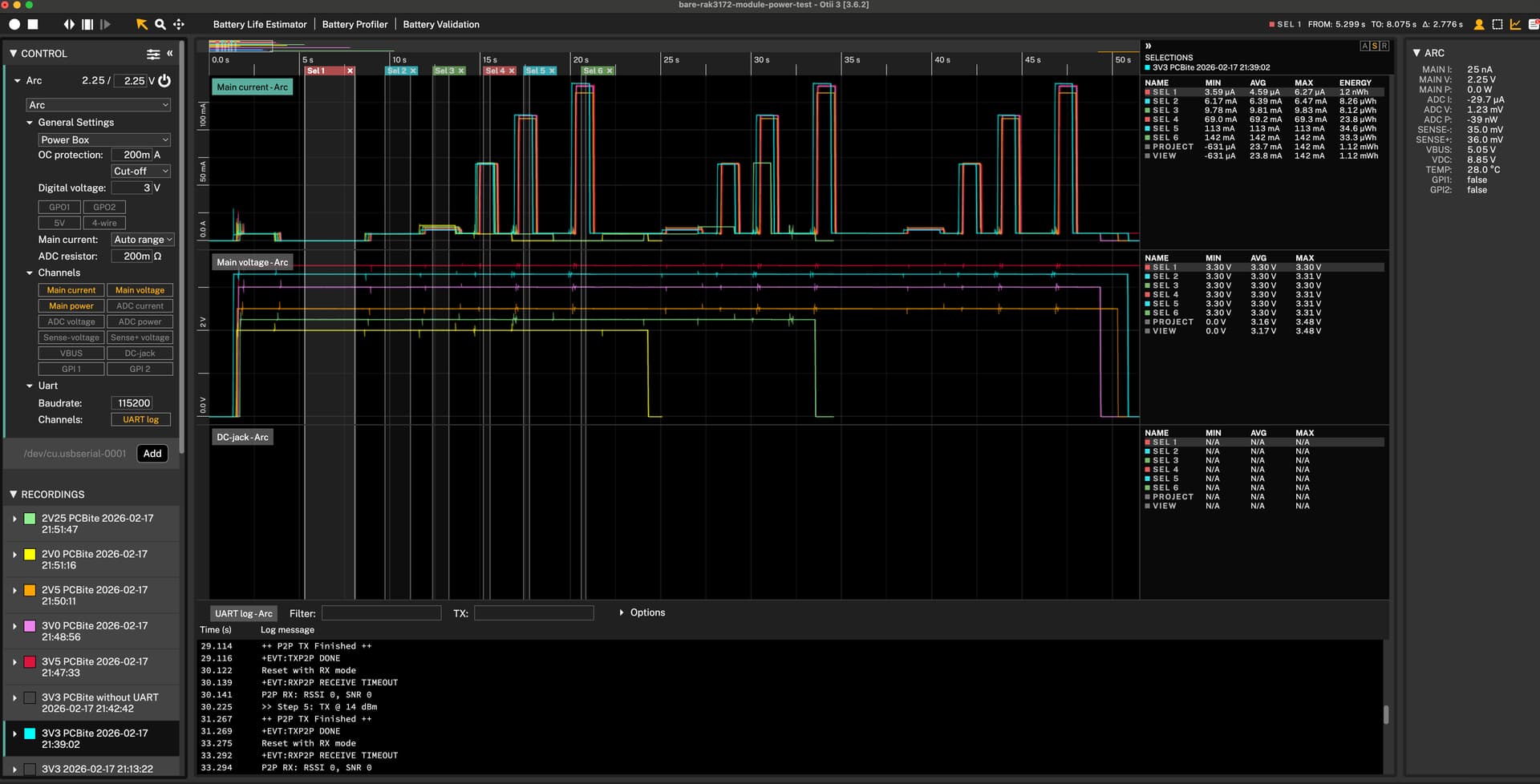Toggle the Main current channel
This screenshot has height=784, width=1540.
71,290
